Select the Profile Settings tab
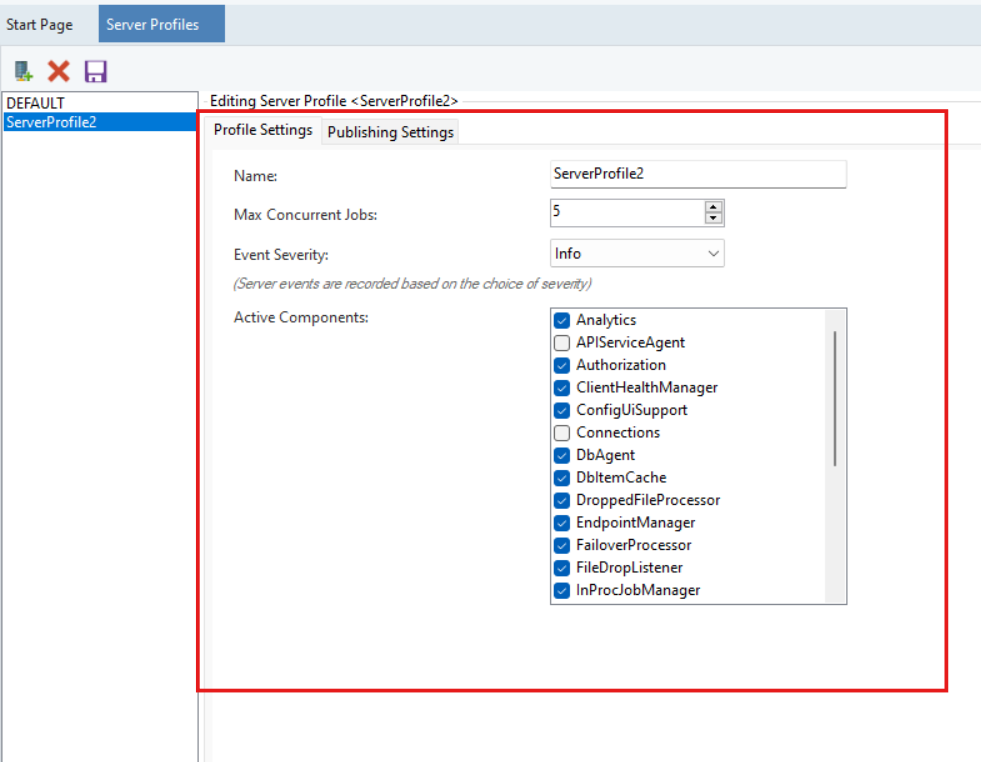Viewport: 981px width, 762px height. [263, 131]
